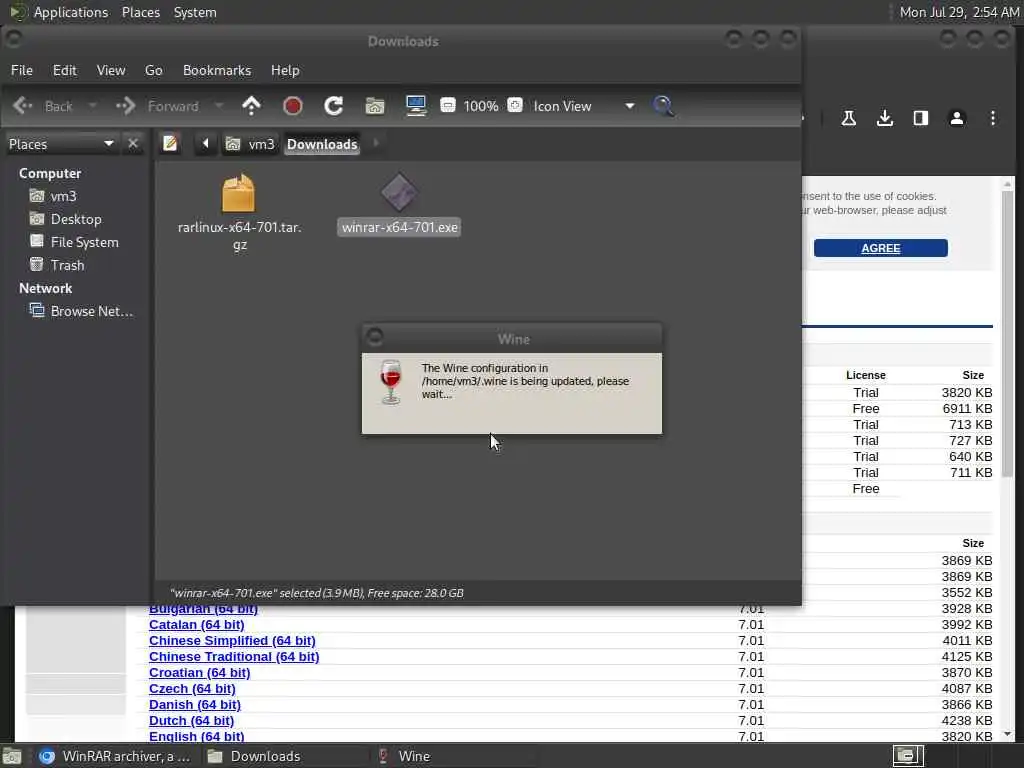Show previous path buttons with left arrow

(x=205, y=143)
